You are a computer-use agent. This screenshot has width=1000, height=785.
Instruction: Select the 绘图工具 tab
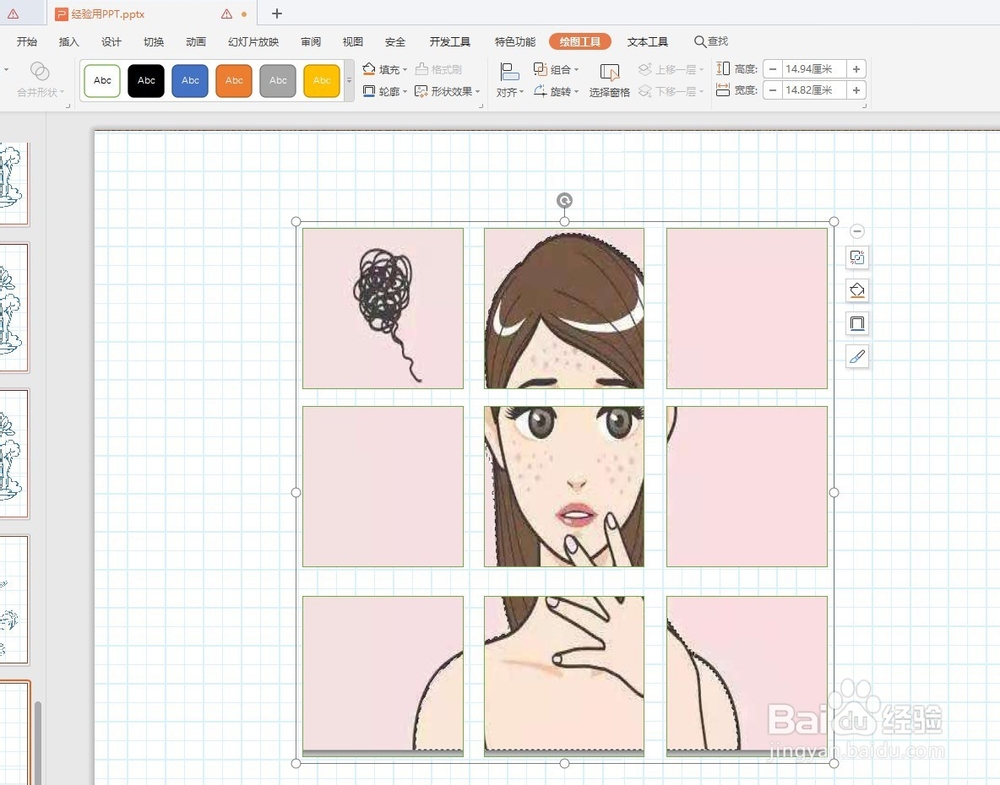[x=580, y=41]
